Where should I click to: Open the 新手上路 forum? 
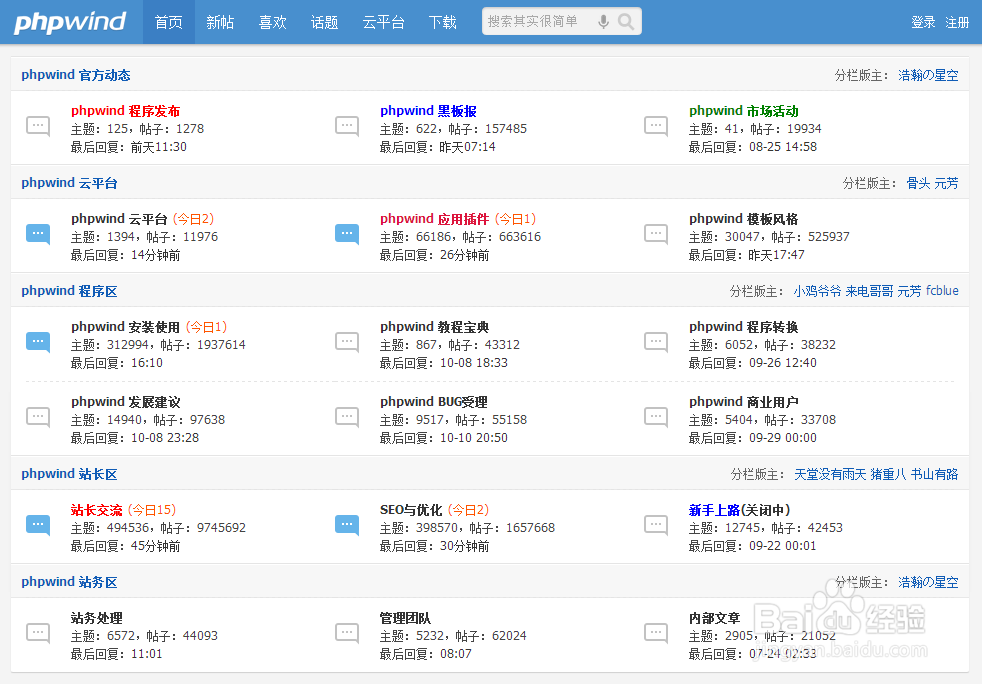coord(715,510)
